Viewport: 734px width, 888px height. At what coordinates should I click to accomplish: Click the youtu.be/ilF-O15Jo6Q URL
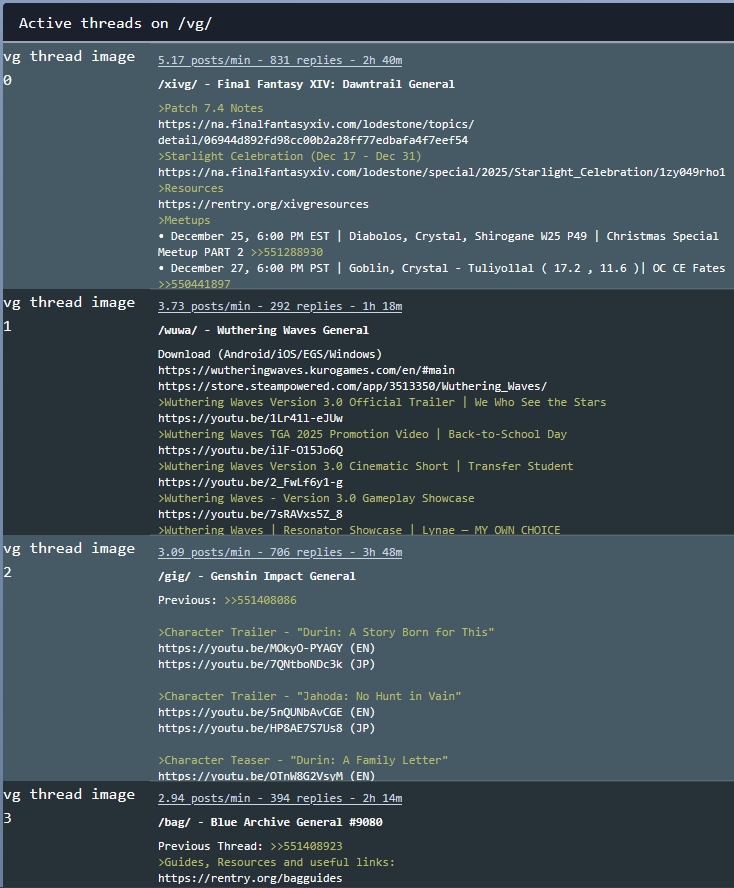tap(250, 450)
